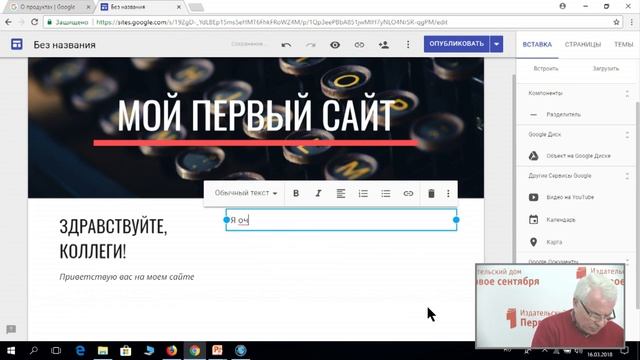Select the left resize handle of text box

coord(227,220)
